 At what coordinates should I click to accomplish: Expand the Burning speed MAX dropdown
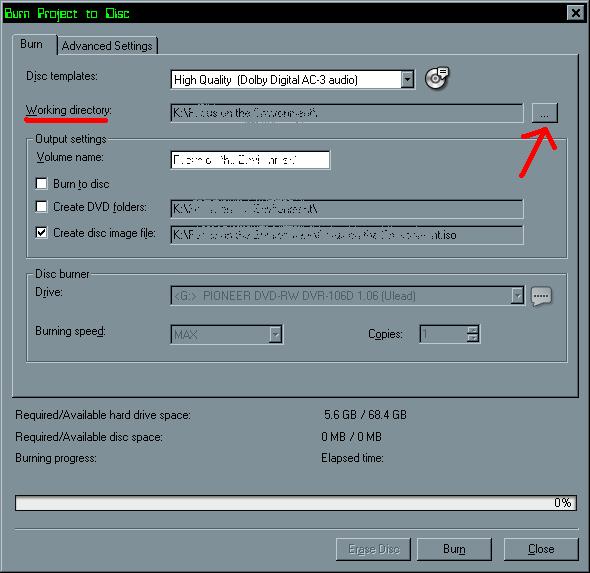click(x=275, y=334)
